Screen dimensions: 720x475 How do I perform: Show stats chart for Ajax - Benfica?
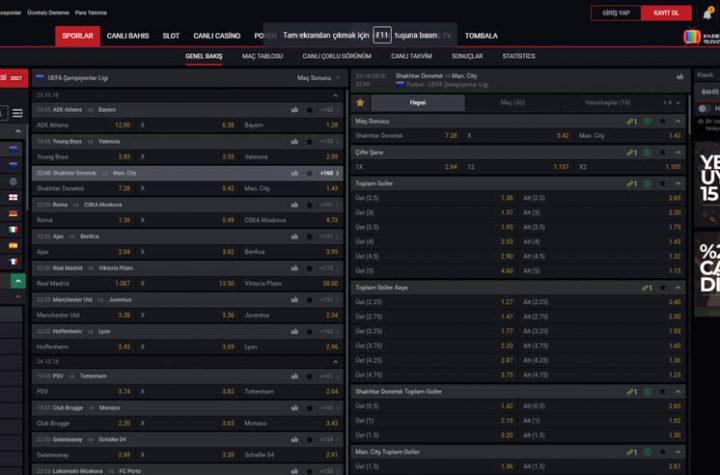pyautogui.click(x=294, y=237)
